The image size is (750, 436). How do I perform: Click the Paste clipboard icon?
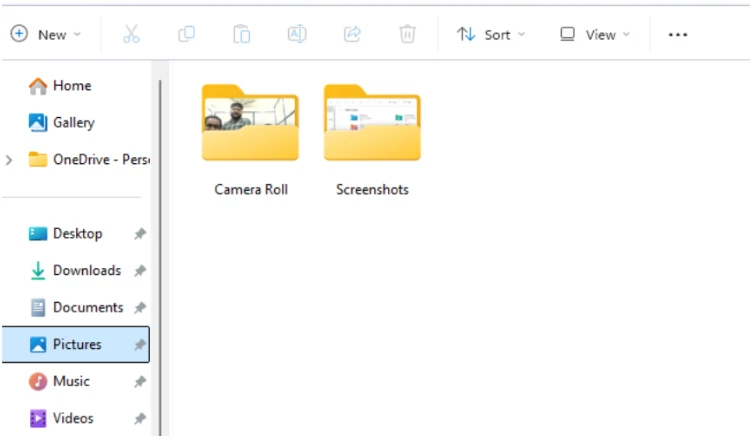[x=242, y=34]
